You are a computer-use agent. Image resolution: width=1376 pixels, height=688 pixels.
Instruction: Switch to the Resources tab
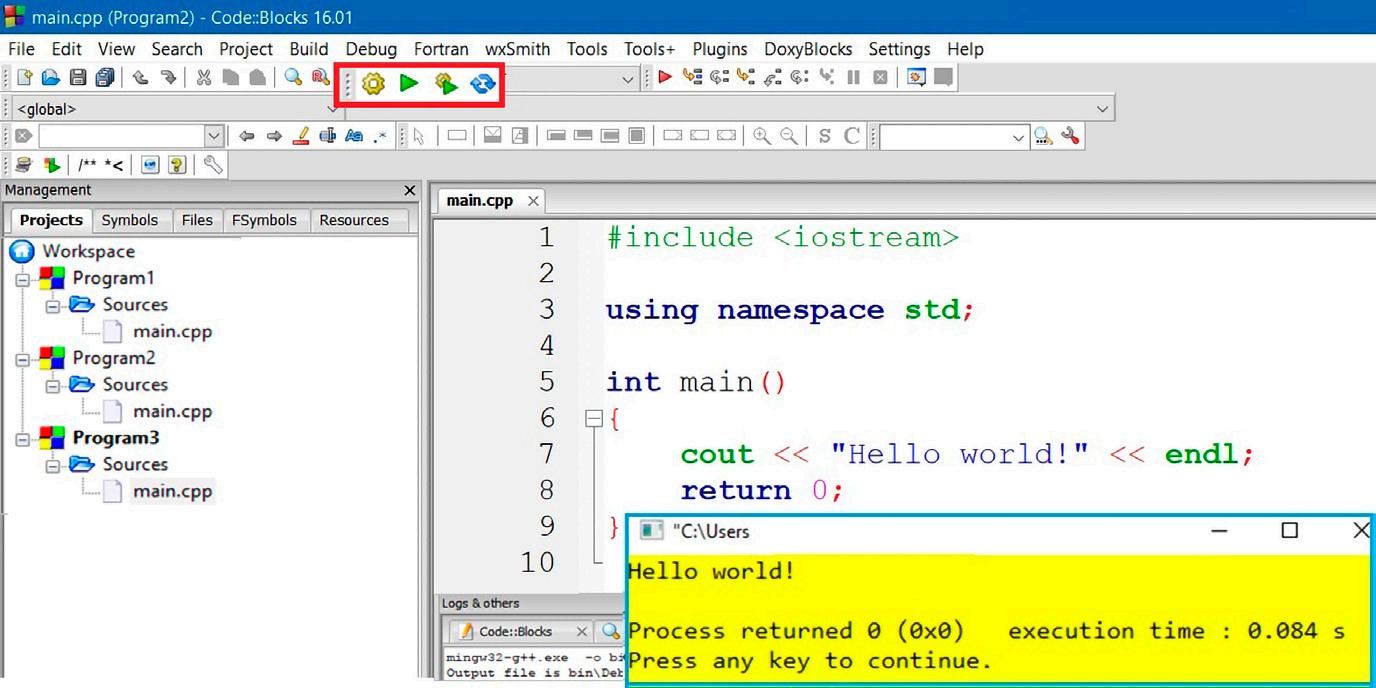[x=354, y=220]
